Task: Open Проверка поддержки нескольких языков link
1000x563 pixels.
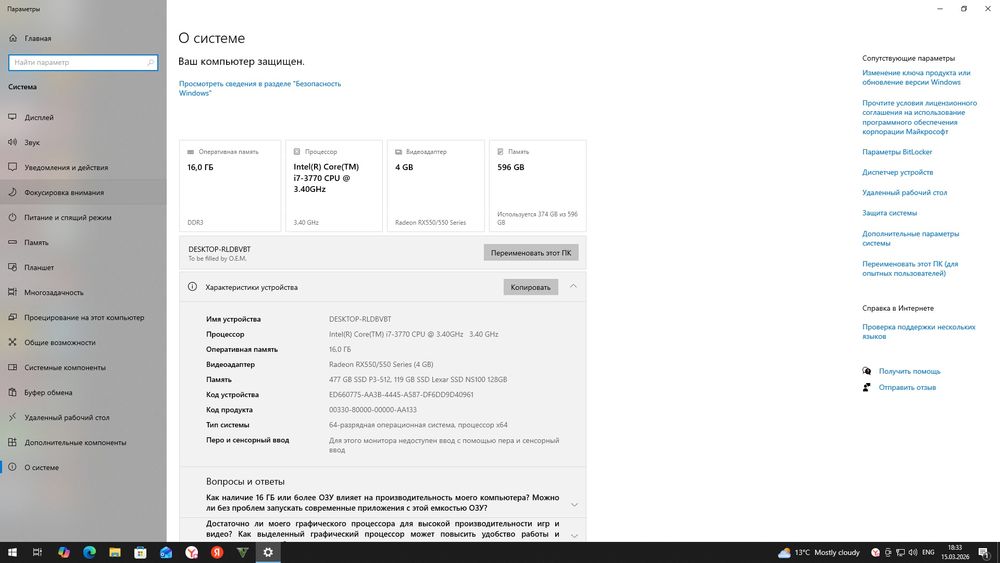Action: click(x=918, y=332)
